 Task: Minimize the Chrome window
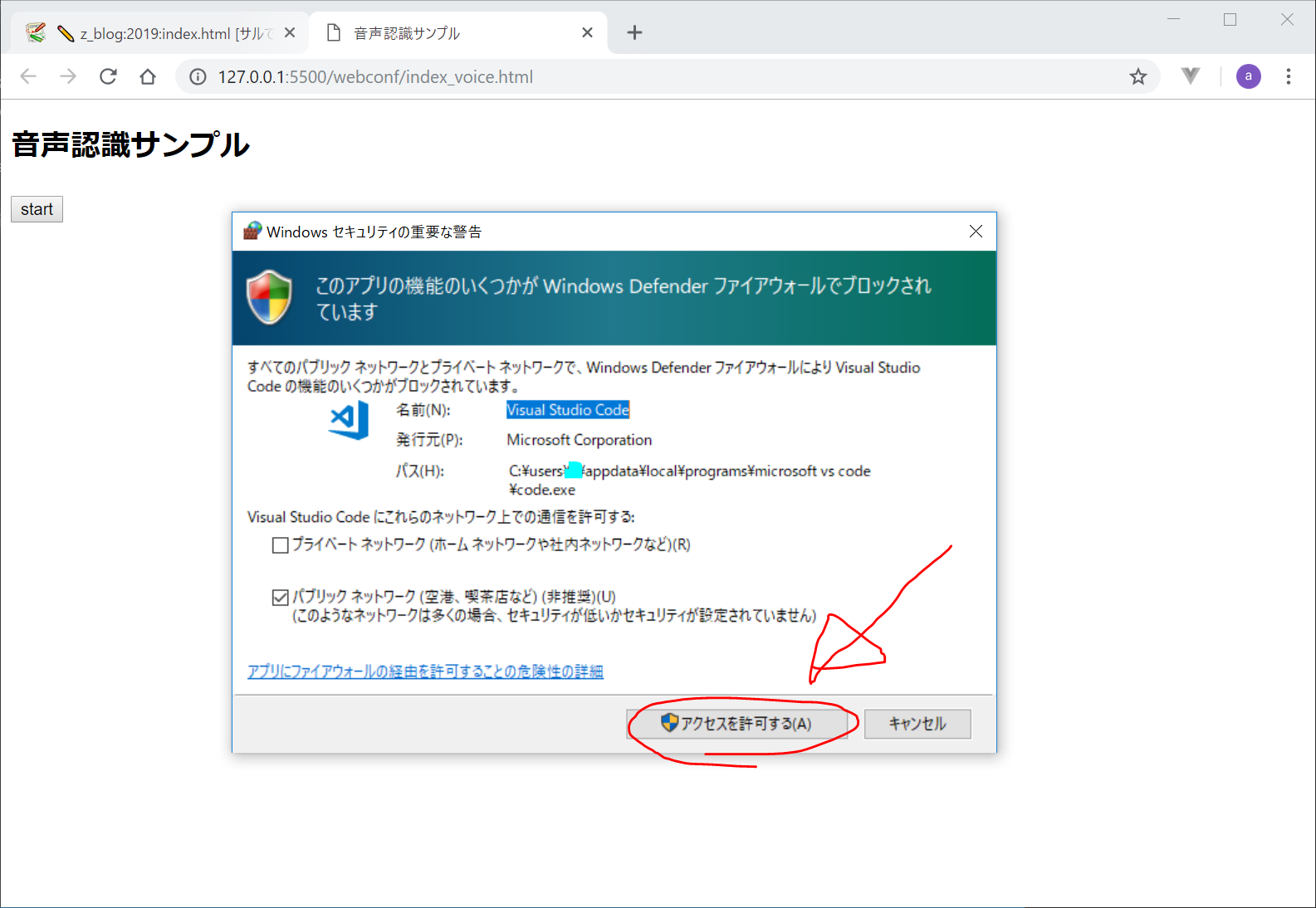coord(1173,19)
